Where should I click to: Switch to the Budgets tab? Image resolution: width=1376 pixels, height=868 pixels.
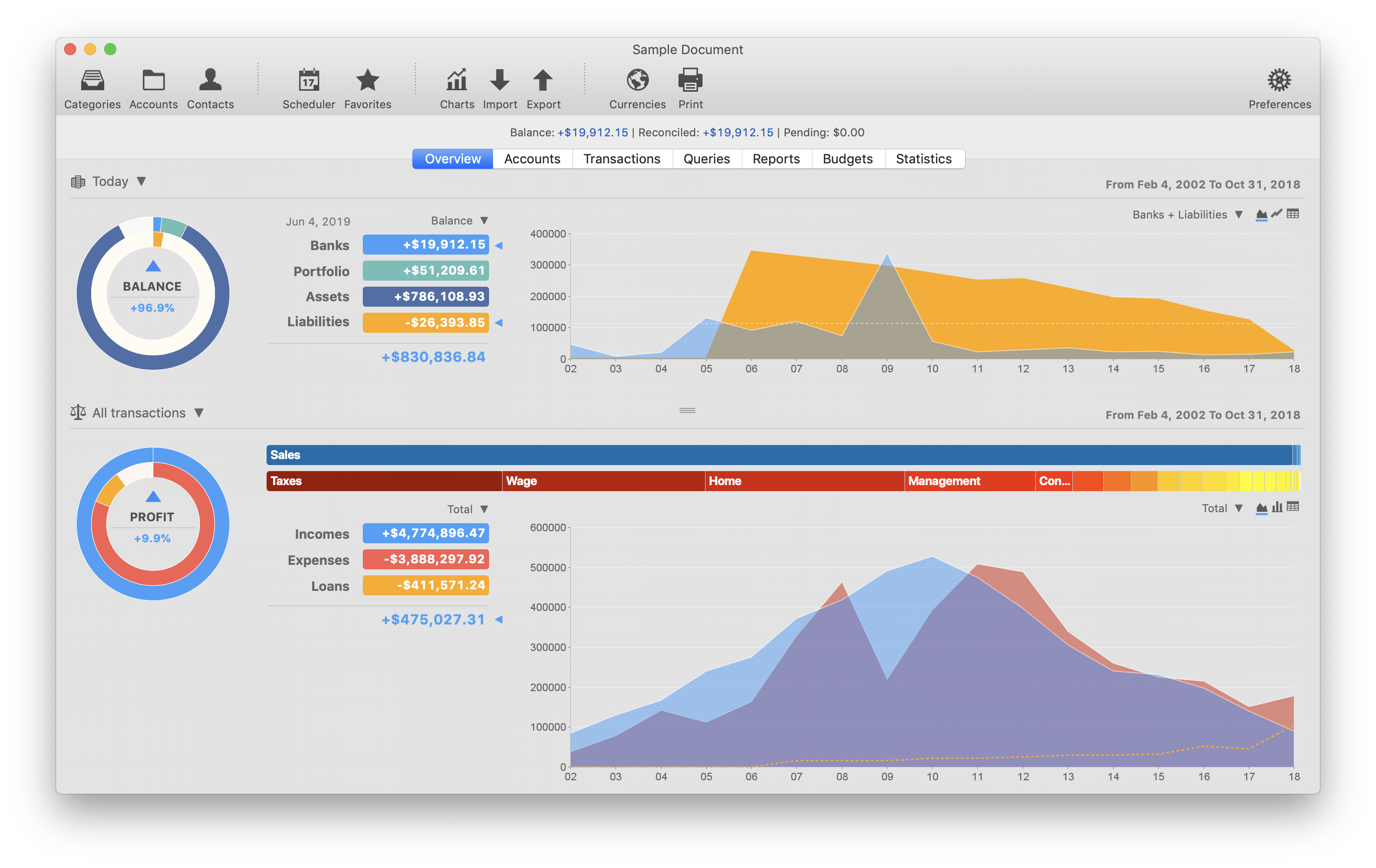coord(848,157)
